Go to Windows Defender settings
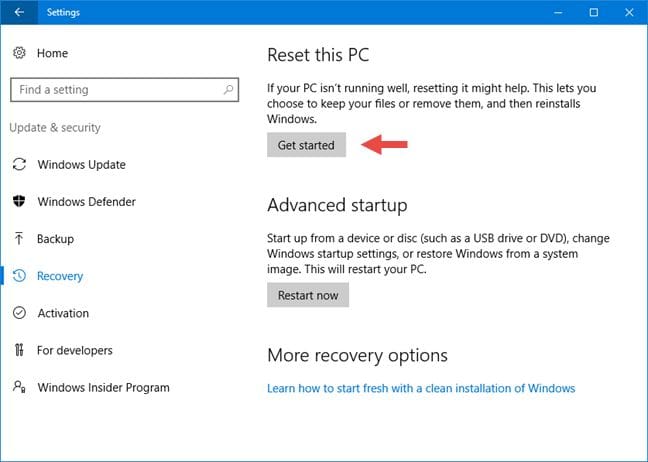Viewport: 648px width, 462px height. tap(86, 201)
